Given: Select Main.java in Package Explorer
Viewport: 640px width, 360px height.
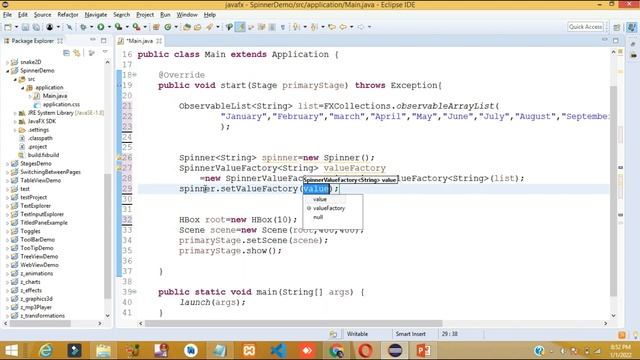Looking at the screenshot, I should 55,96.
